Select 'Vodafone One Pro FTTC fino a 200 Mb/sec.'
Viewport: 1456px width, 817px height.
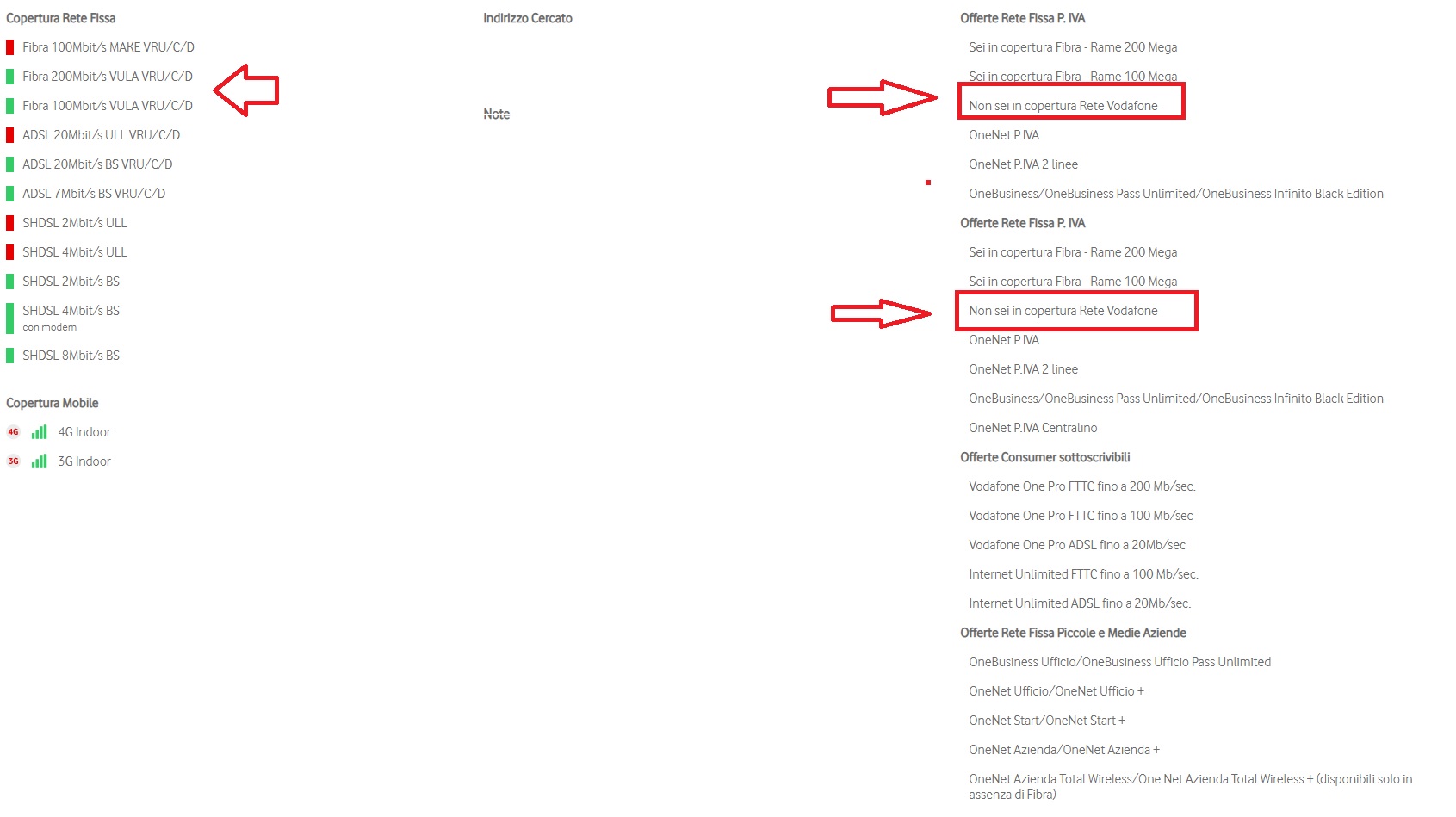[x=1082, y=486]
